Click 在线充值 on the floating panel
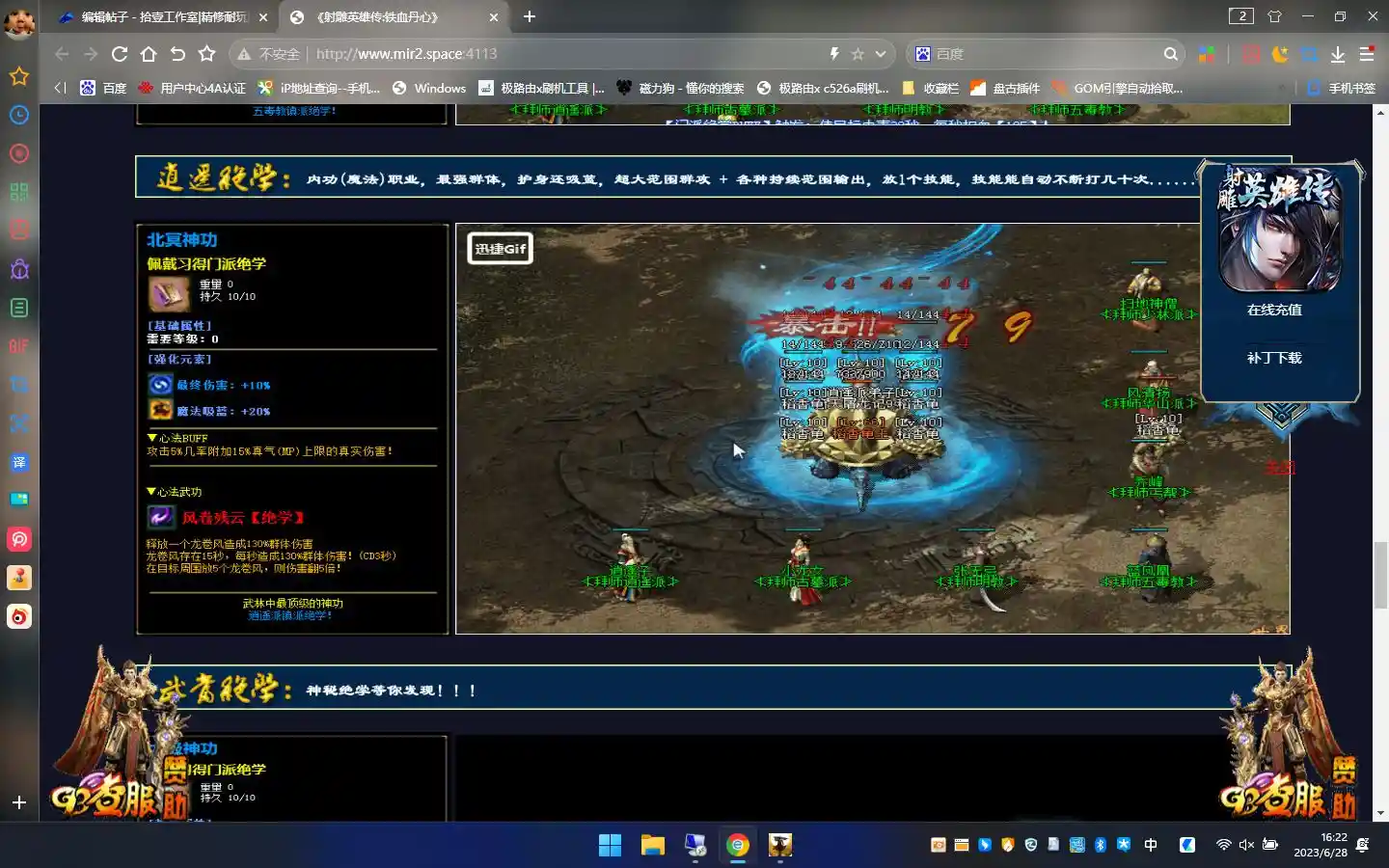The image size is (1389, 868). [1274, 310]
